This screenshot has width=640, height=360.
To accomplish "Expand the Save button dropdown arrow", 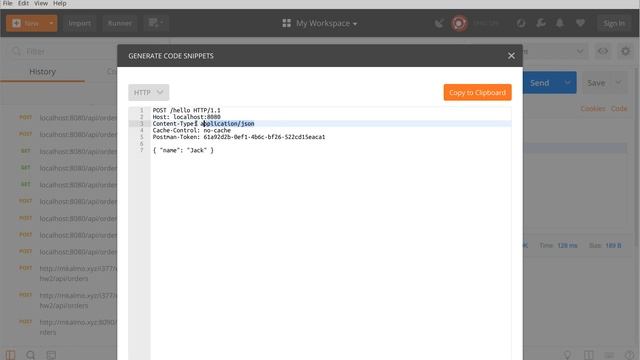I will pyautogui.click(x=618, y=83).
